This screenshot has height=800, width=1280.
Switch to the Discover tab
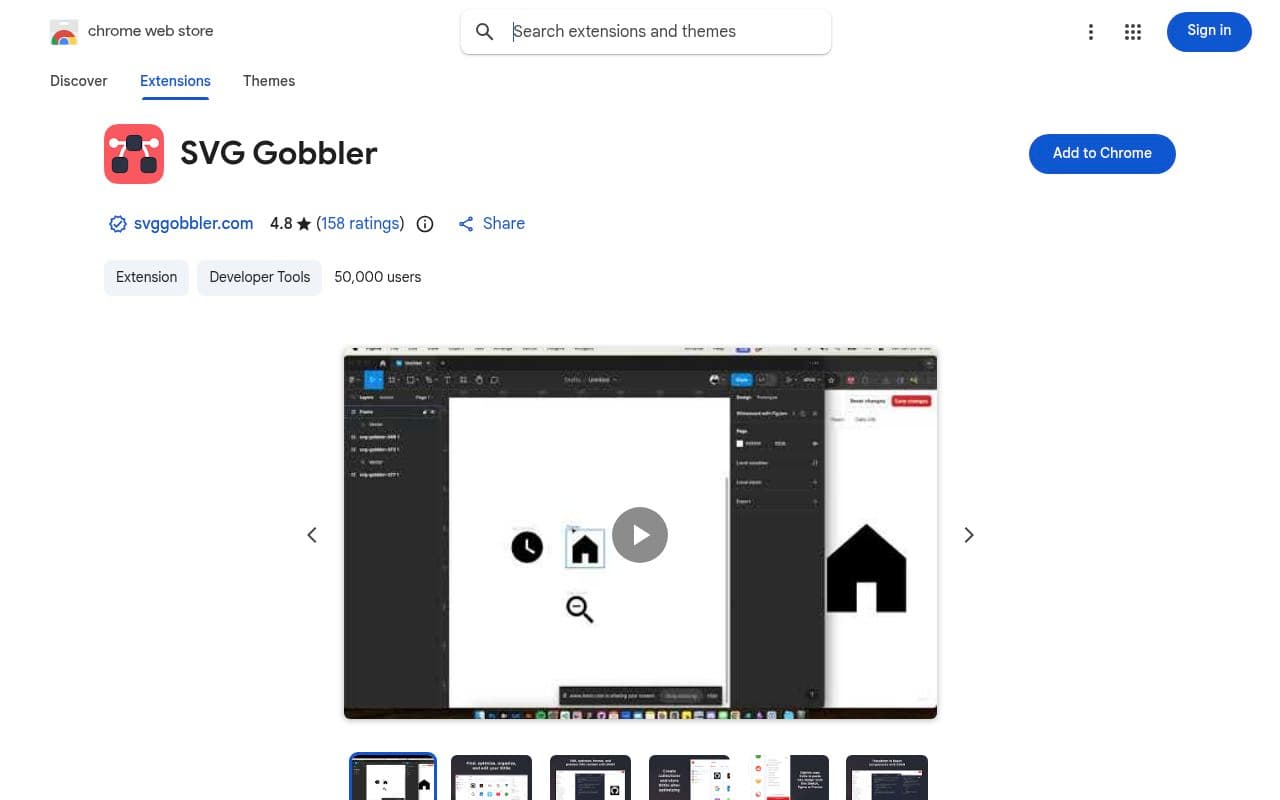coord(78,81)
